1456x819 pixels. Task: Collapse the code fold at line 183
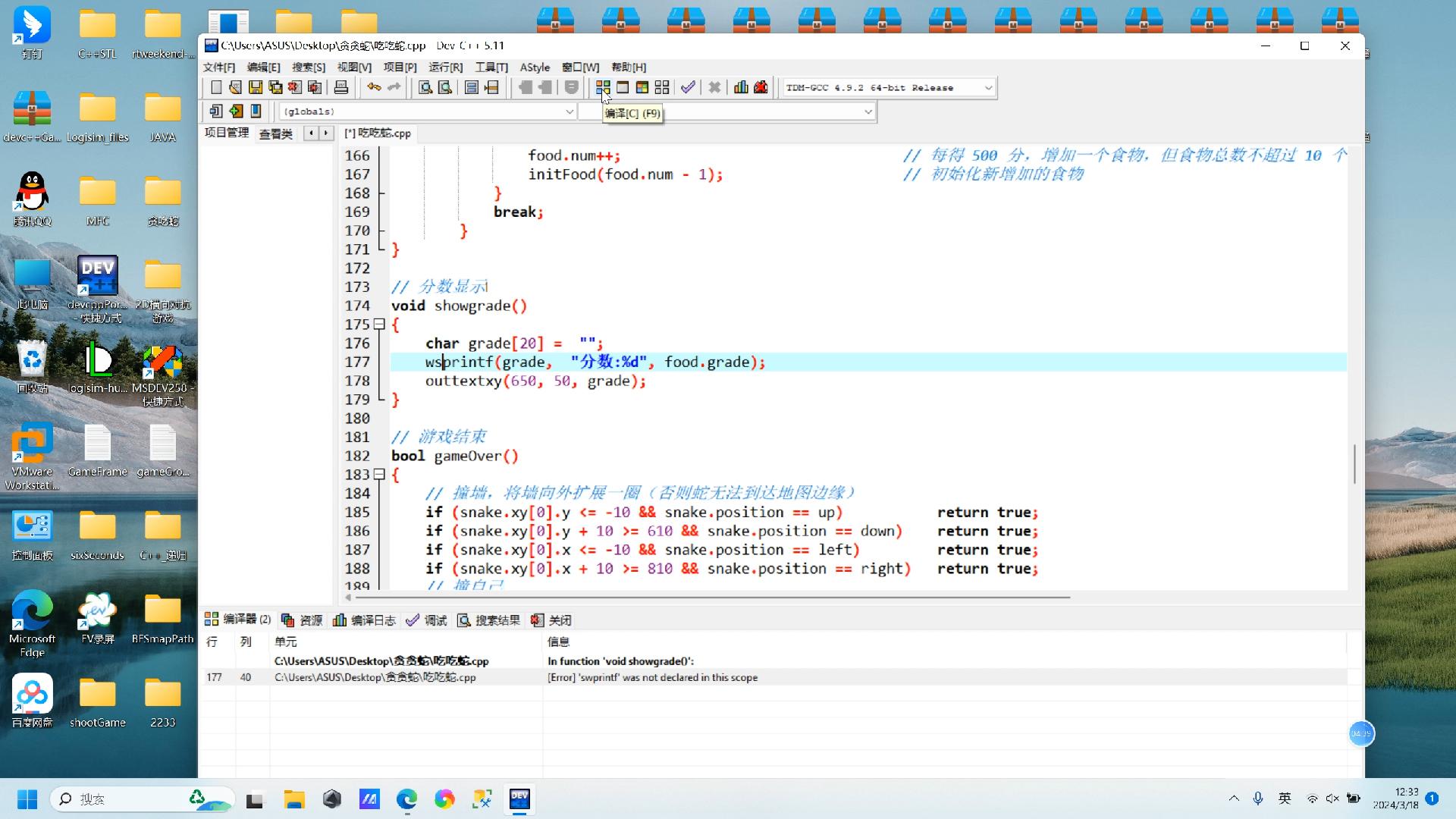click(x=379, y=475)
